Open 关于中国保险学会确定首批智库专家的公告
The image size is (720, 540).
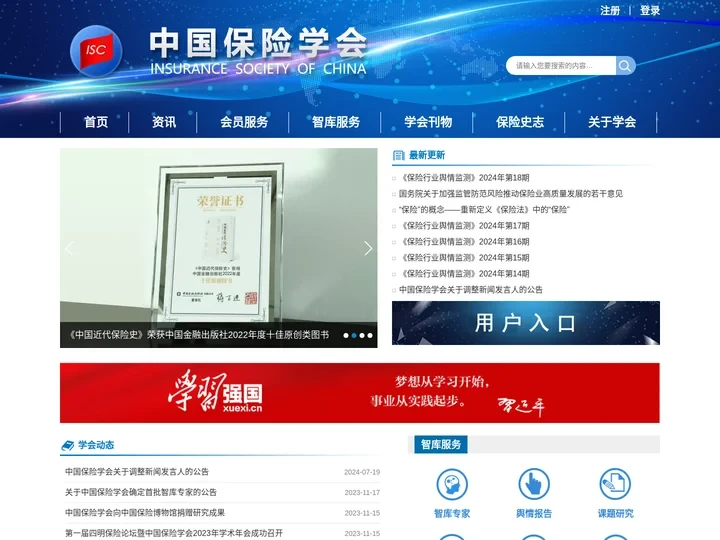[141, 492]
